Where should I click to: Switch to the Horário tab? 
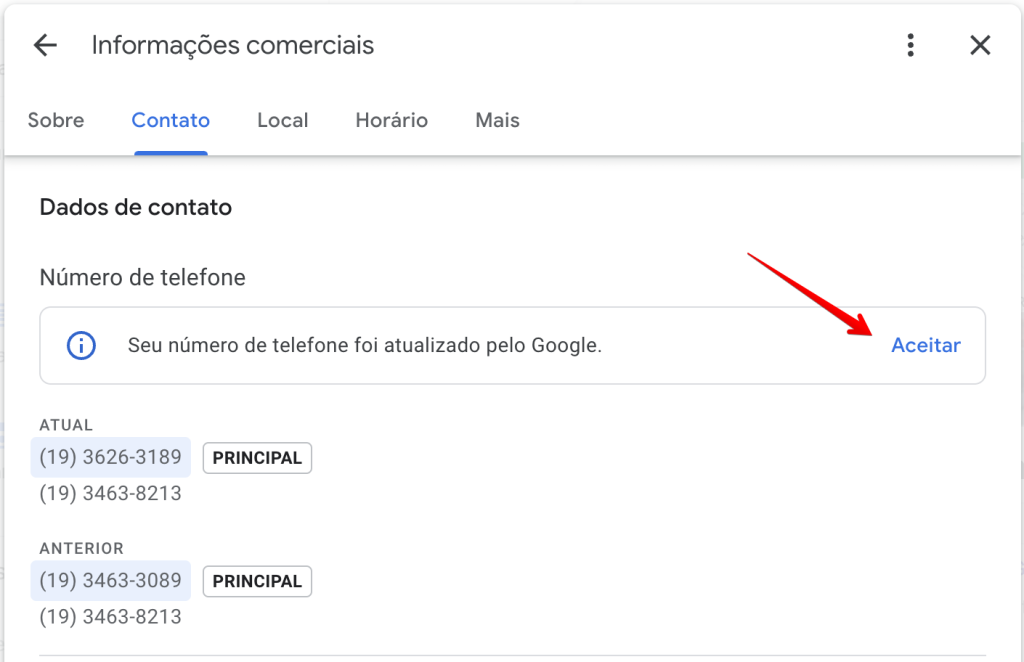392,120
